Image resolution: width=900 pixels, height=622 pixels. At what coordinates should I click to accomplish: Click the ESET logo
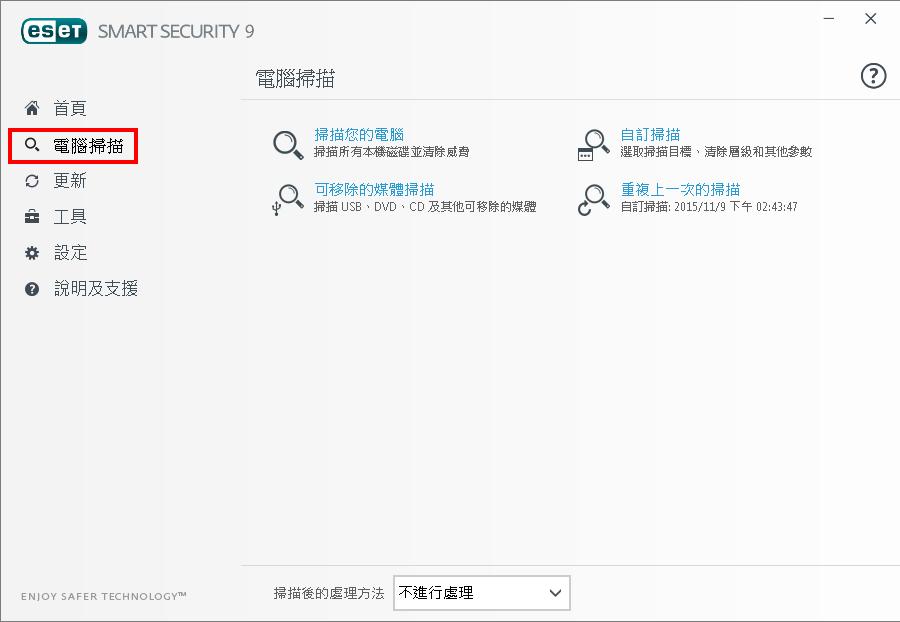point(54,31)
